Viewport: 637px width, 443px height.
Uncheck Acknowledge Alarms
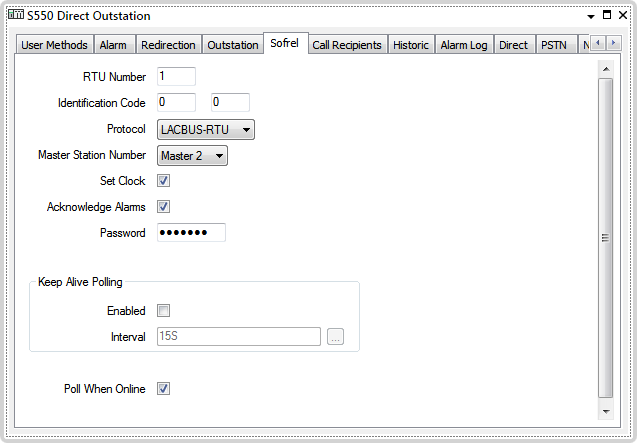pos(164,207)
